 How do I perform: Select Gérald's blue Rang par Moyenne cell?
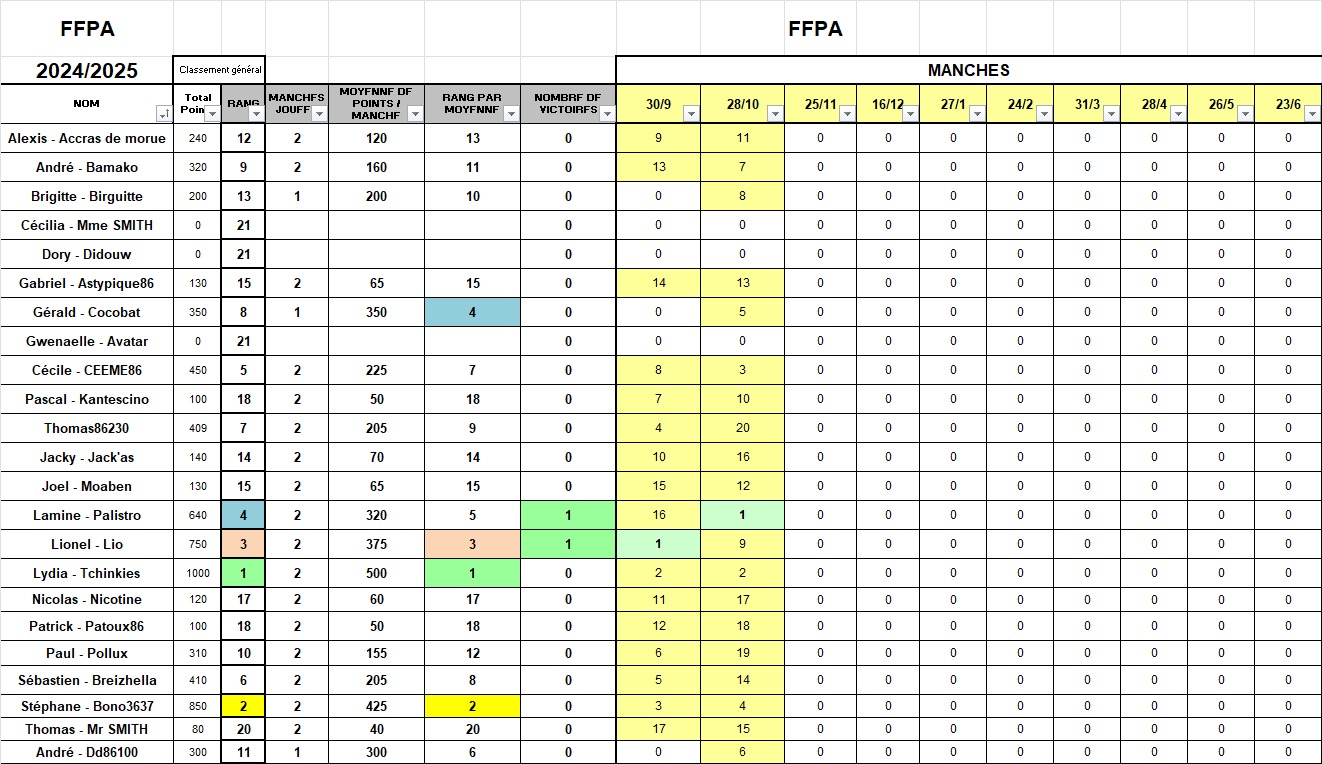tap(472, 312)
